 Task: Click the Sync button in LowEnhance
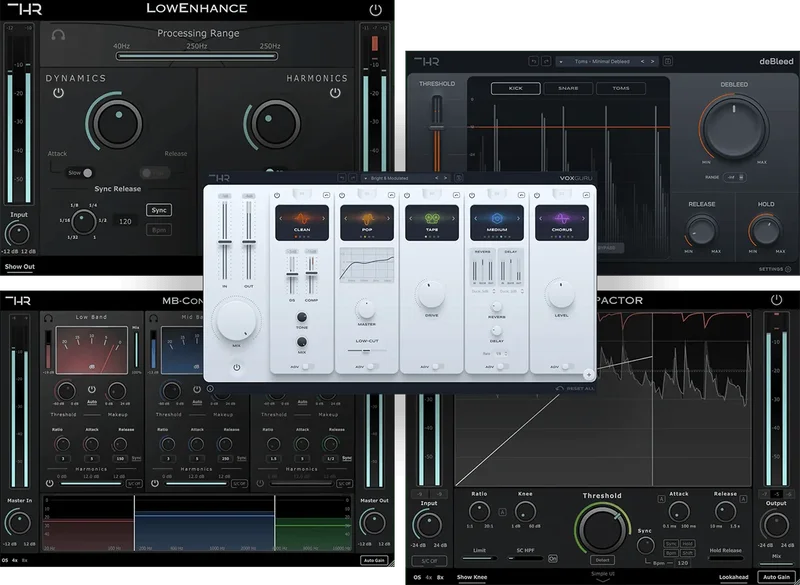click(159, 210)
